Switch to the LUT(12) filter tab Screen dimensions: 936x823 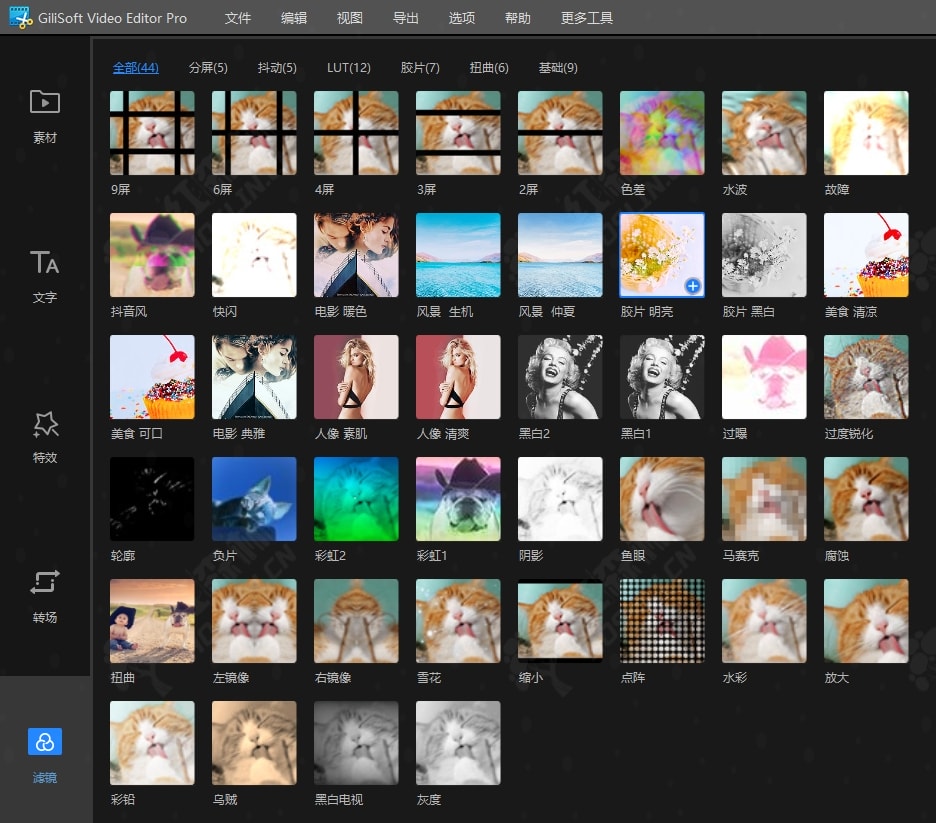pyautogui.click(x=348, y=68)
